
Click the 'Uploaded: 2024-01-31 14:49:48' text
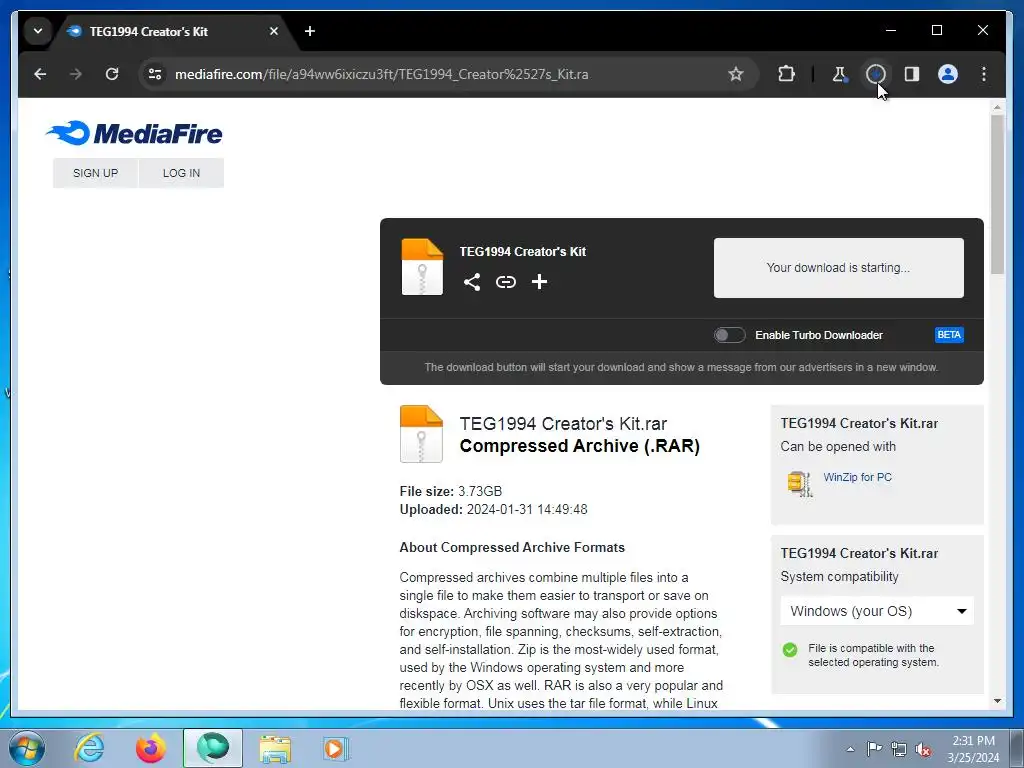pyautogui.click(x=493, y=509)
